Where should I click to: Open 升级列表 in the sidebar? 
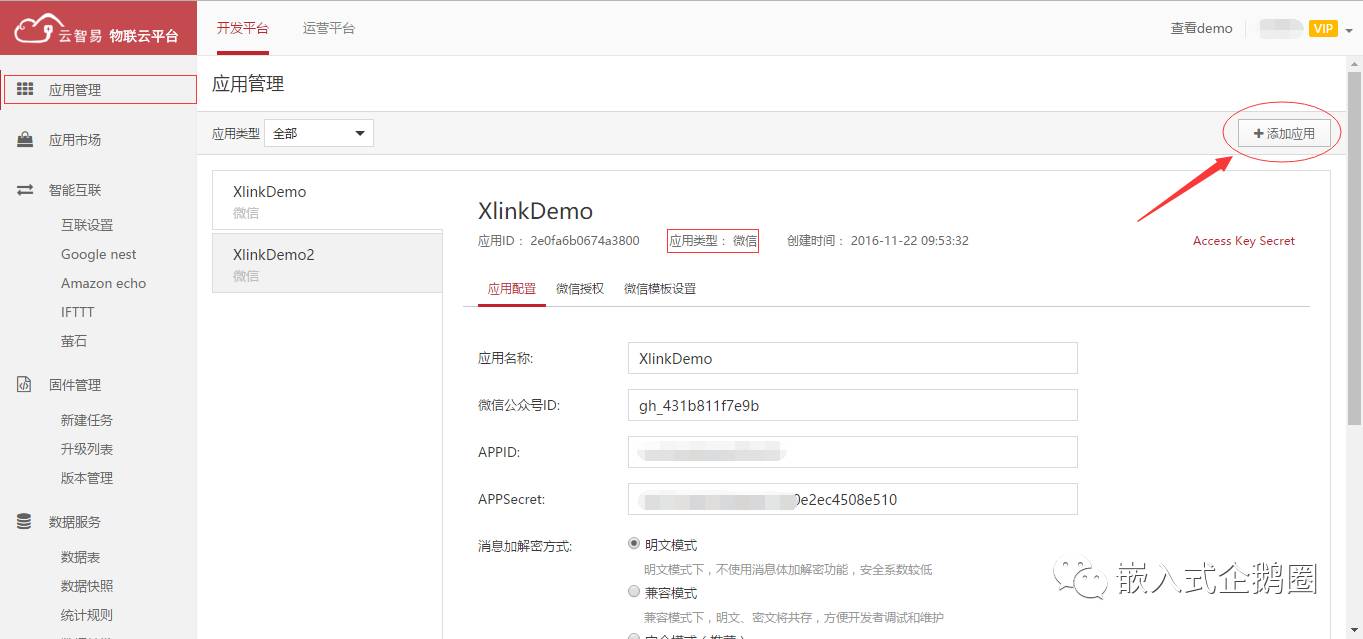tap(87, 449)
